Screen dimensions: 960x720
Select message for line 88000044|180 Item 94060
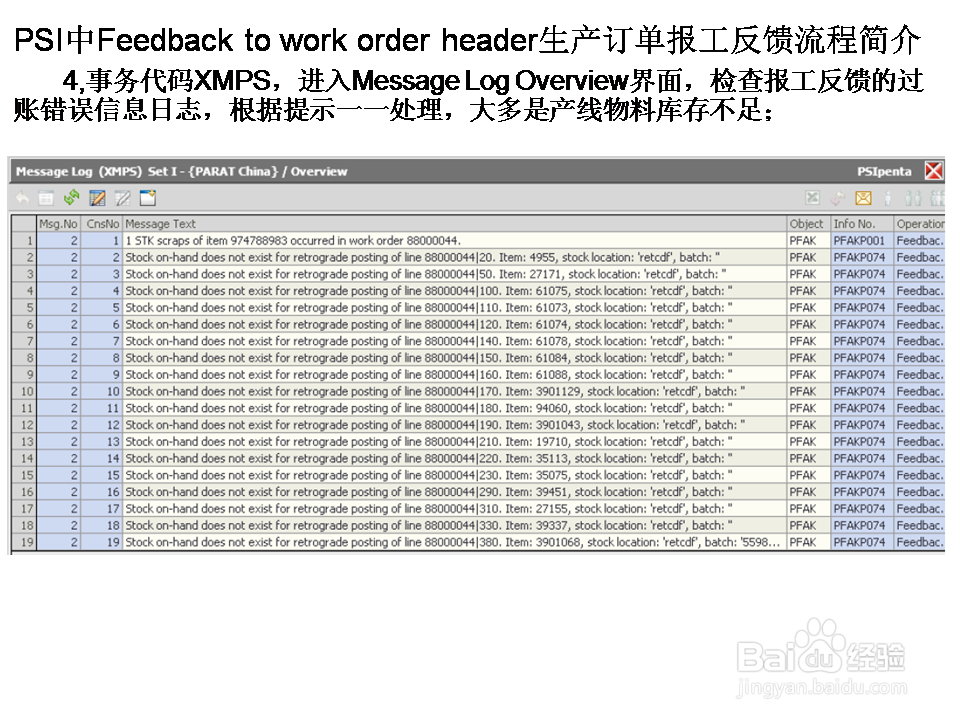pyautogui.click(x=454, y=408)
